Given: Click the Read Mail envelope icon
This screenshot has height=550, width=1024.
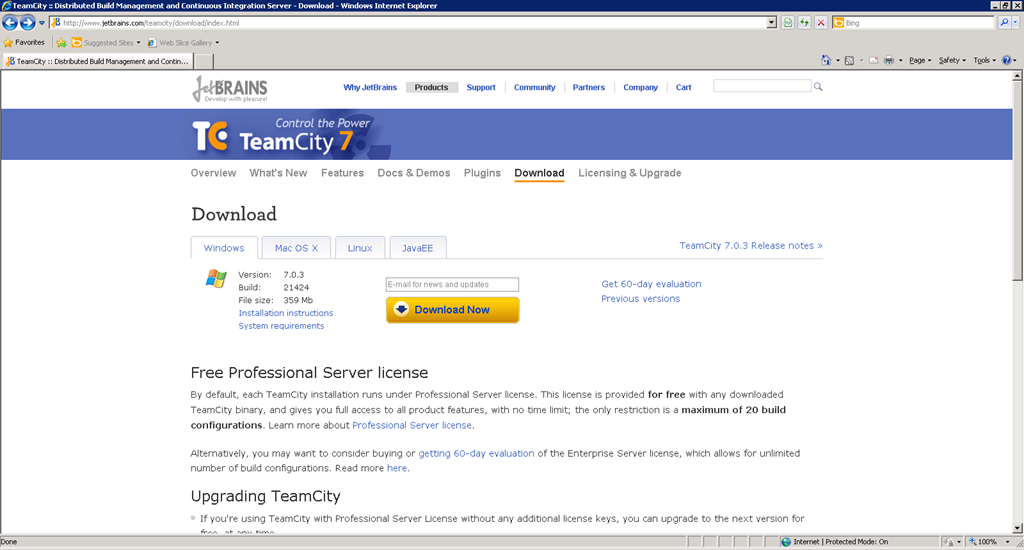Looking at the screenshot, I should pos(873,60).
